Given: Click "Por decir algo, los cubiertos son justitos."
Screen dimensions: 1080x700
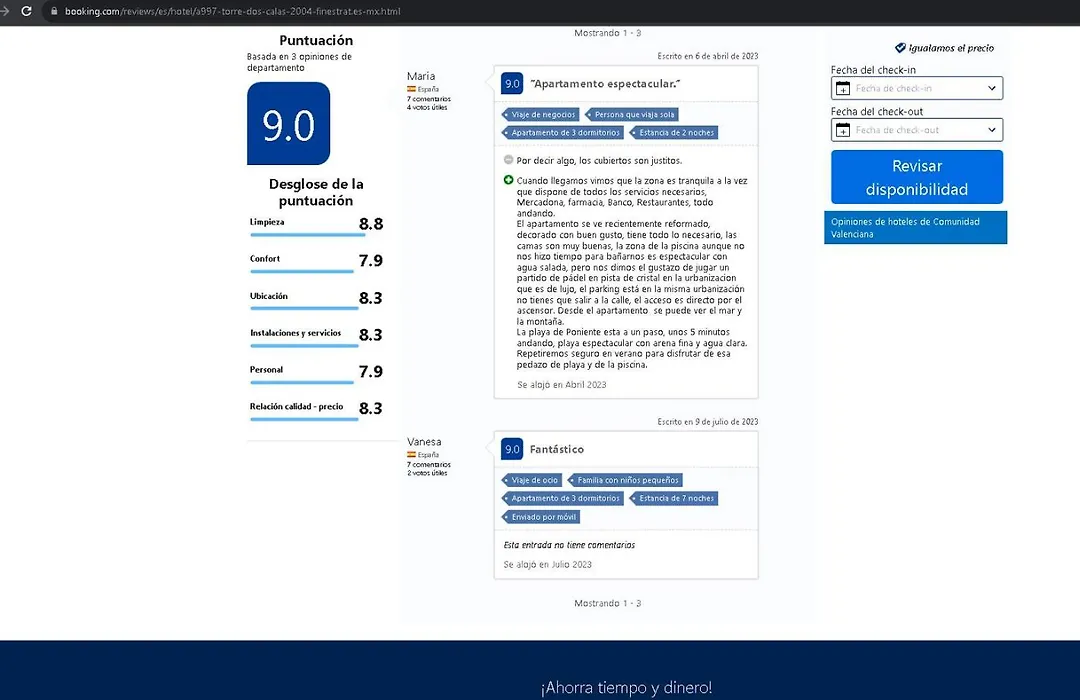Looking at the screenshot, I should coord(599,161).
